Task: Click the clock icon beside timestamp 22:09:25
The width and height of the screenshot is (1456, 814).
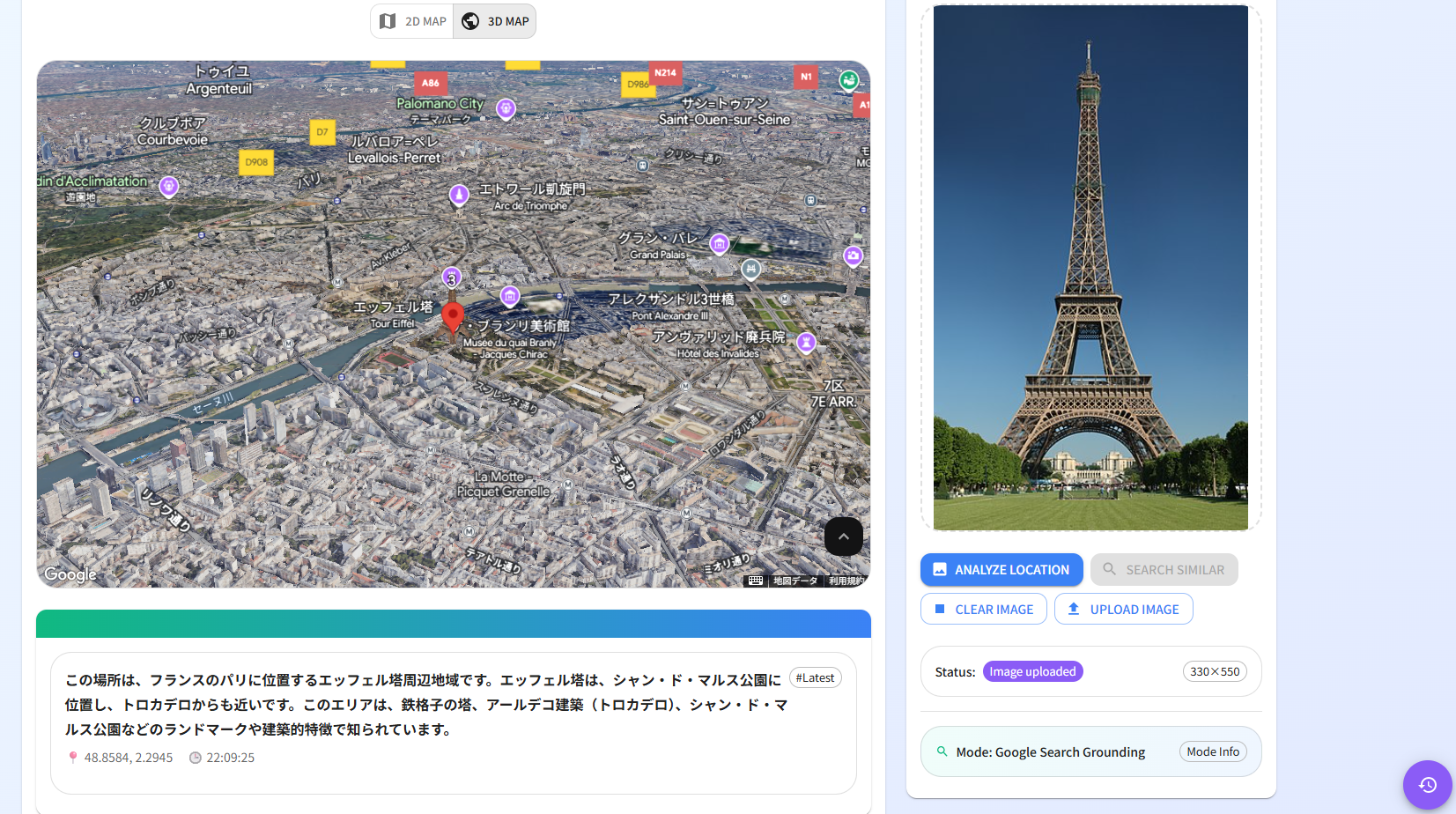Action: pyautogui.click(x=194, y=757)
